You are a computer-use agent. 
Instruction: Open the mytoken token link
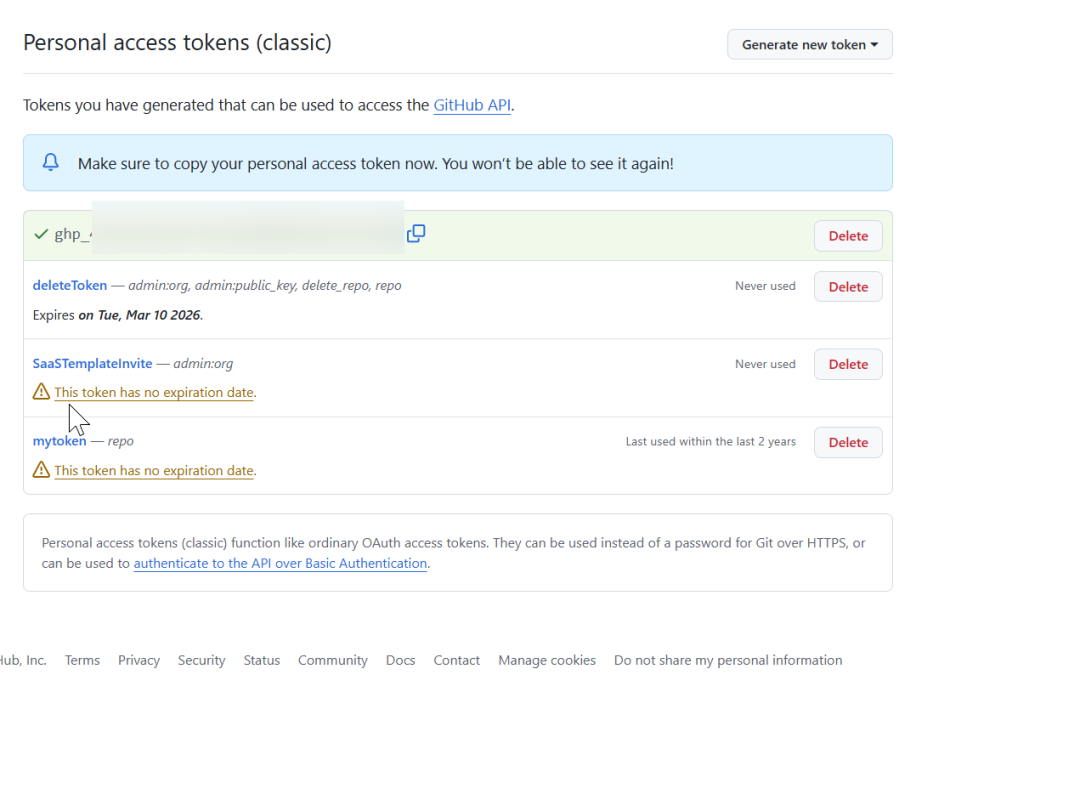pyautogui.click(x=59, y=441)
